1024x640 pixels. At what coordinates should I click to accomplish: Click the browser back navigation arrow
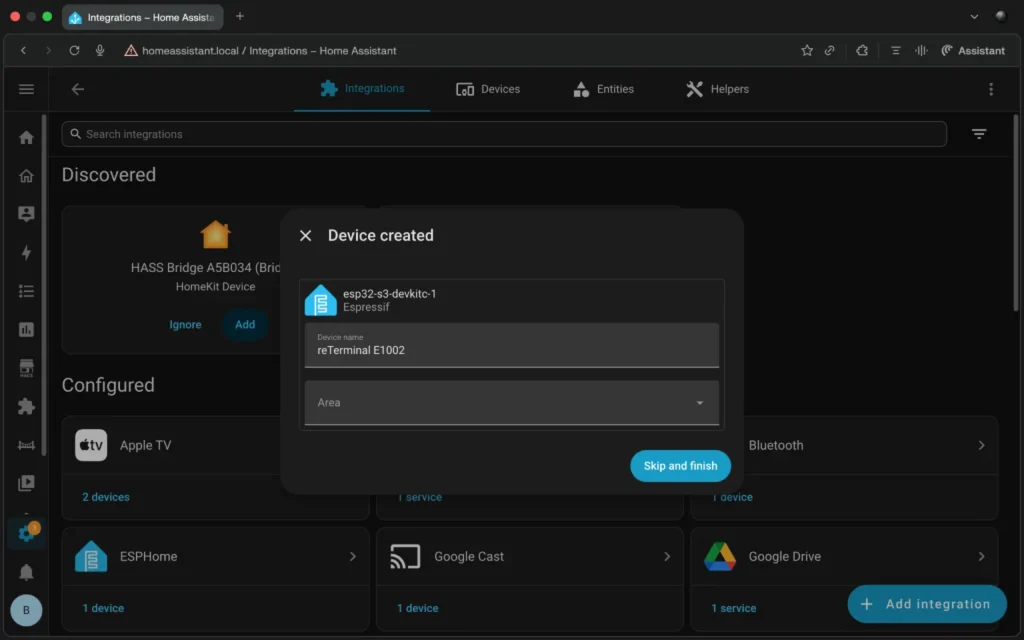click(x=24, y=50)
